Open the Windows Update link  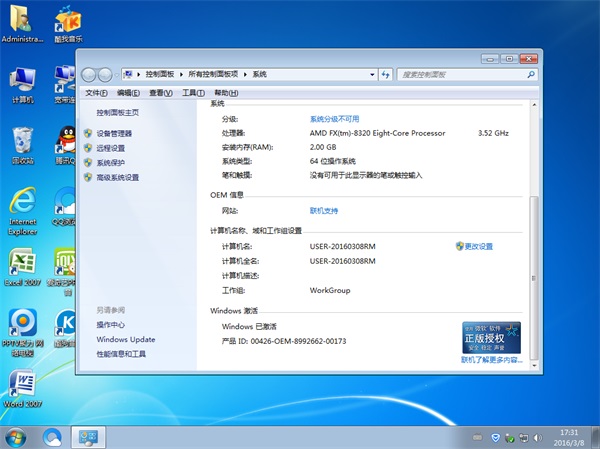pos(126,339)
